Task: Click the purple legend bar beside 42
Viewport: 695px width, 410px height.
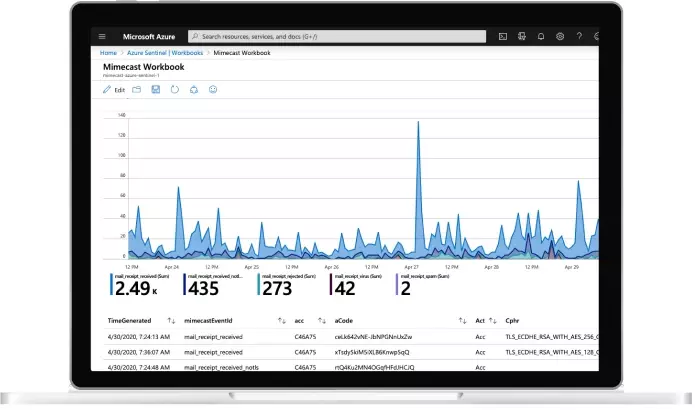Action: (x=331, y=285)
